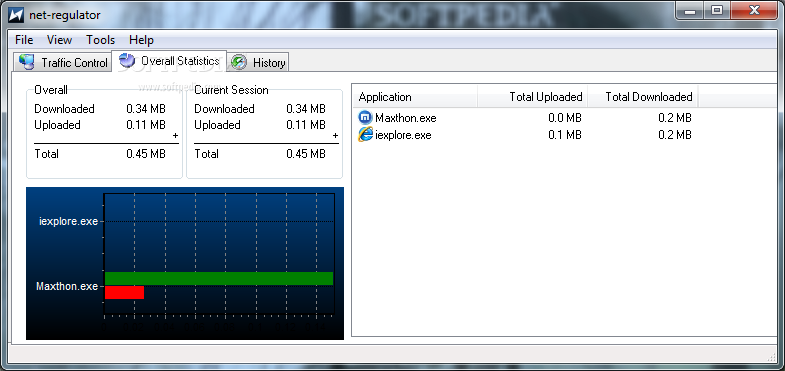Screen dimensions: 785x371
Task: Click the Overall Uploaded 0.11 MB value
Action: [146, 125]
